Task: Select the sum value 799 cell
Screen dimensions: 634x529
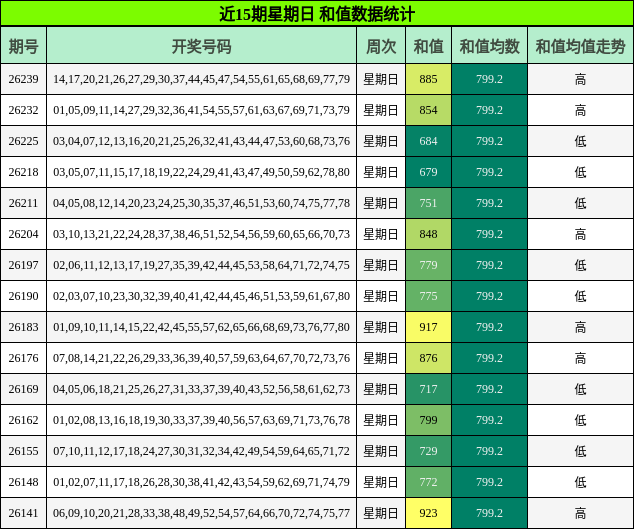Action: 428,420
